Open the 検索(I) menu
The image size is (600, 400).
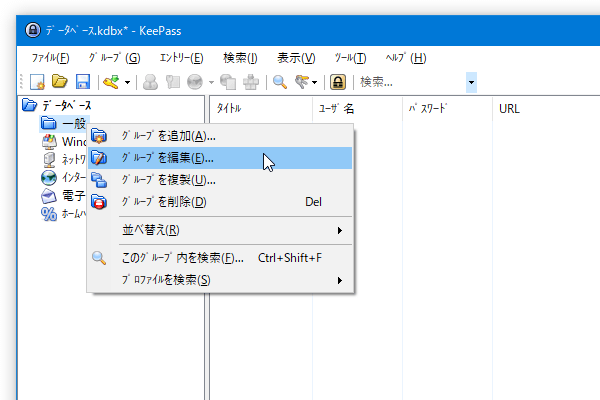pos(240,58)
